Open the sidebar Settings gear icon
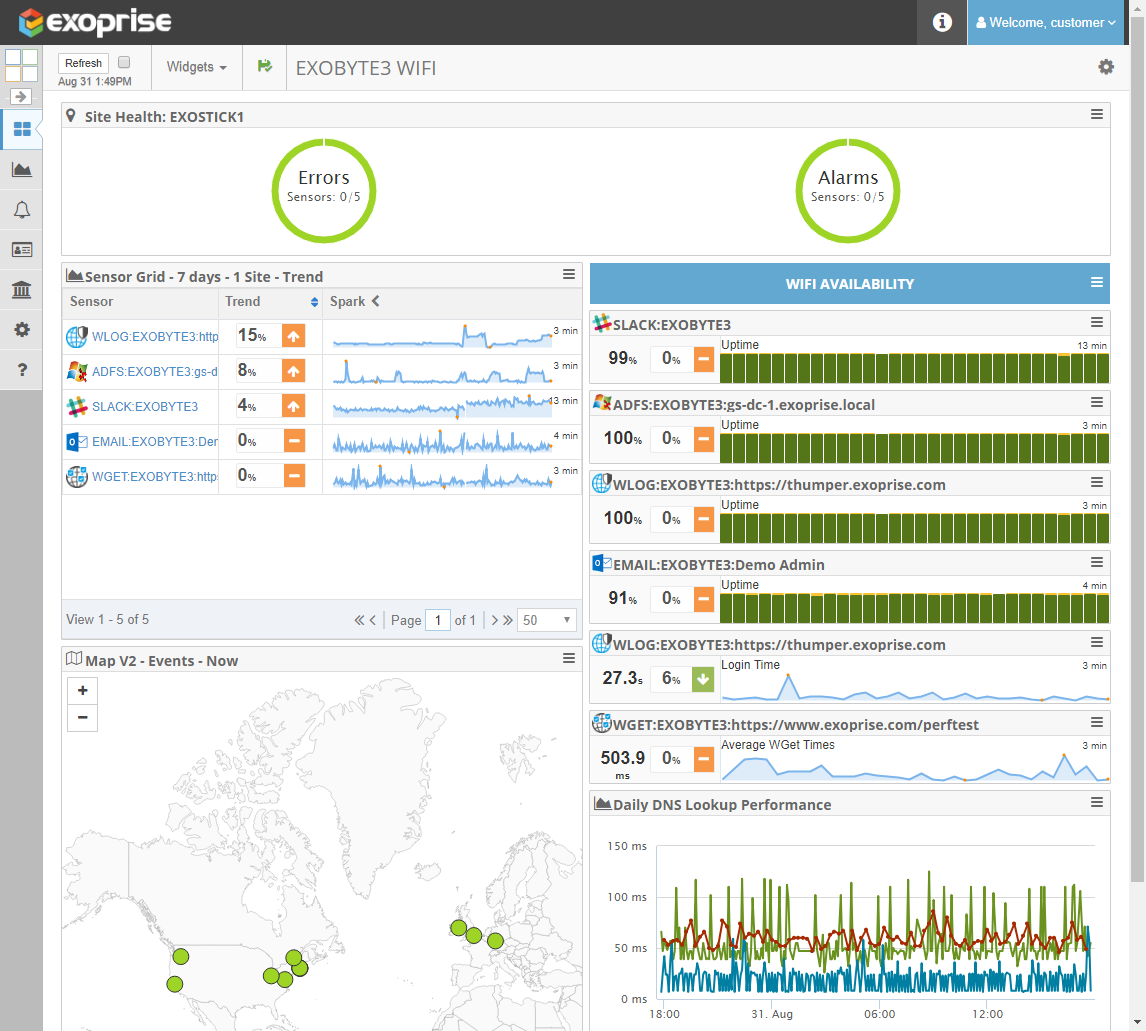The image size is (1146, 1031). pos(21,329)
